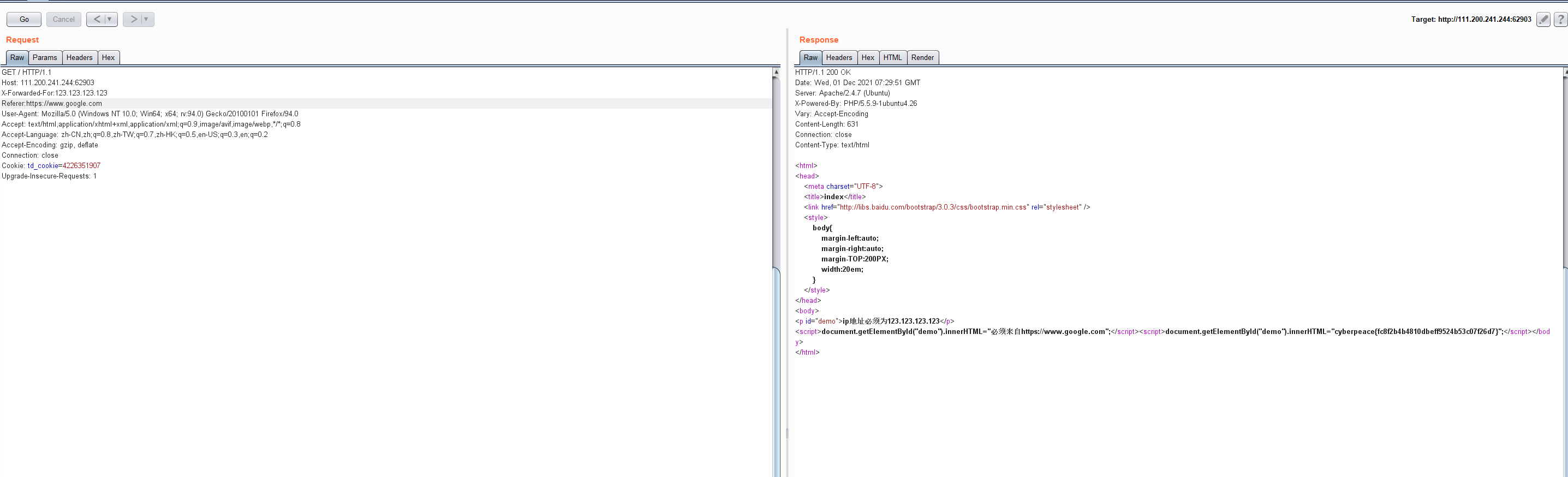Go forward to next request with > arrow
This screenshot has height=477, width=1568.
[x=133, y=20]
